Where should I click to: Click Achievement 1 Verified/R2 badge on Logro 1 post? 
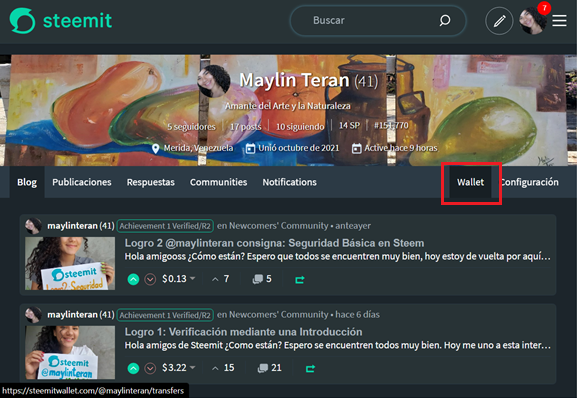point(165,315)
